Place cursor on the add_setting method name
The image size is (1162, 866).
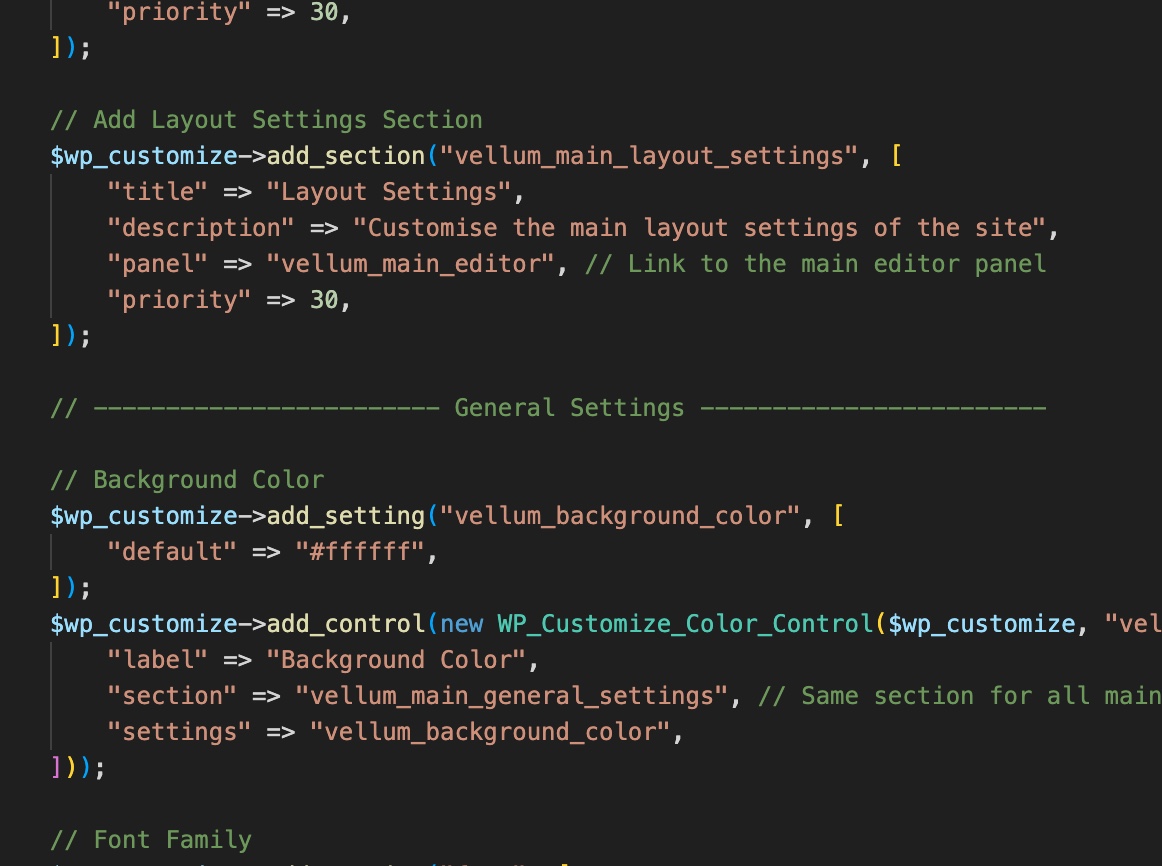345,516
